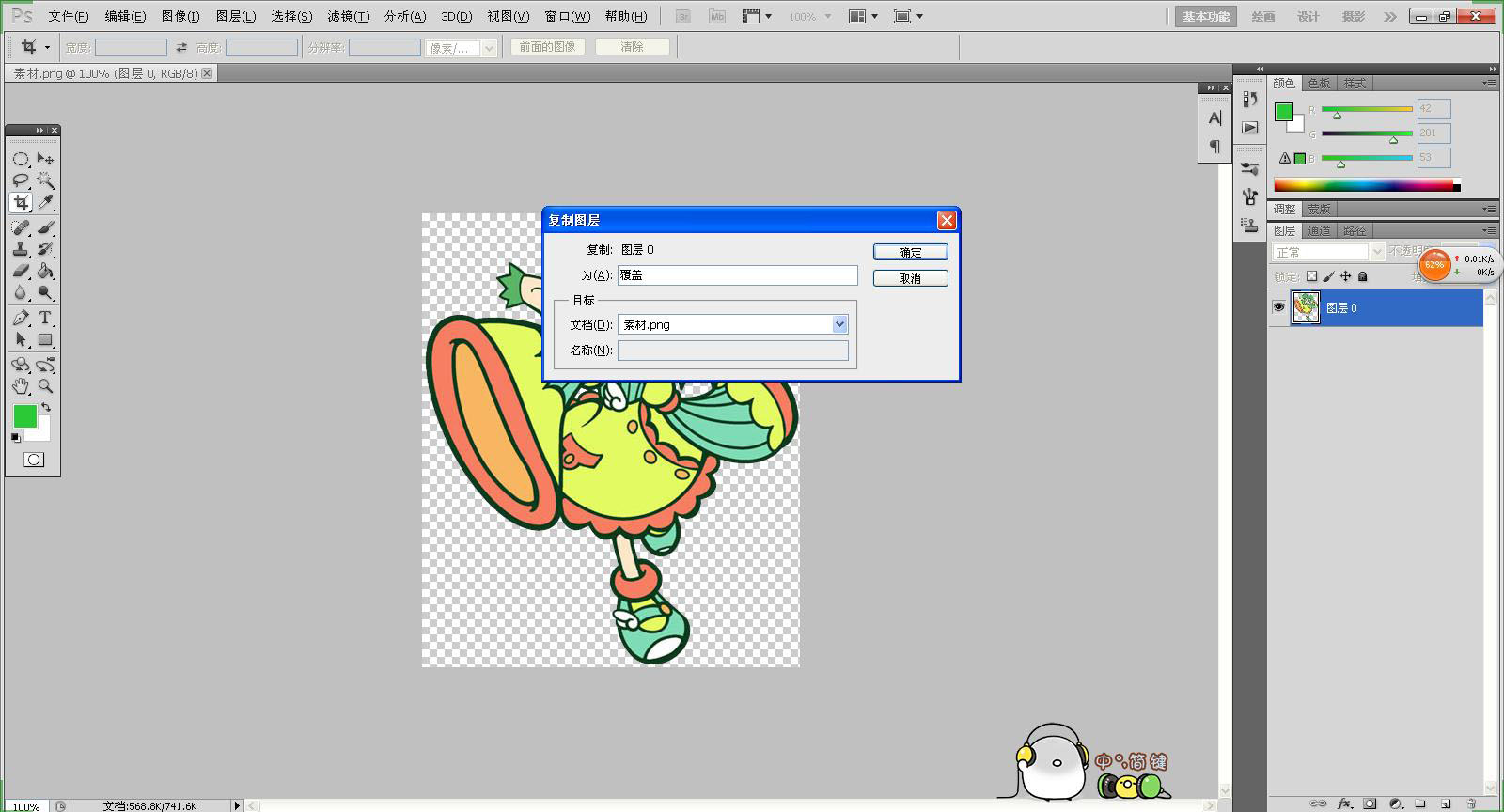Switch to the 绘画 workspace
Viewport: 1504px width, 812px height.
[x=1263, y=17]
